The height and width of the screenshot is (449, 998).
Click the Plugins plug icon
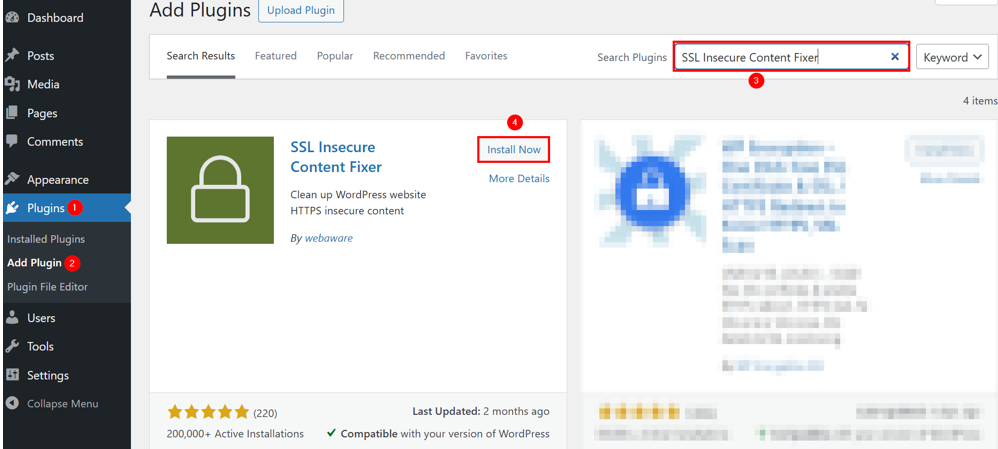pos(11,208)
